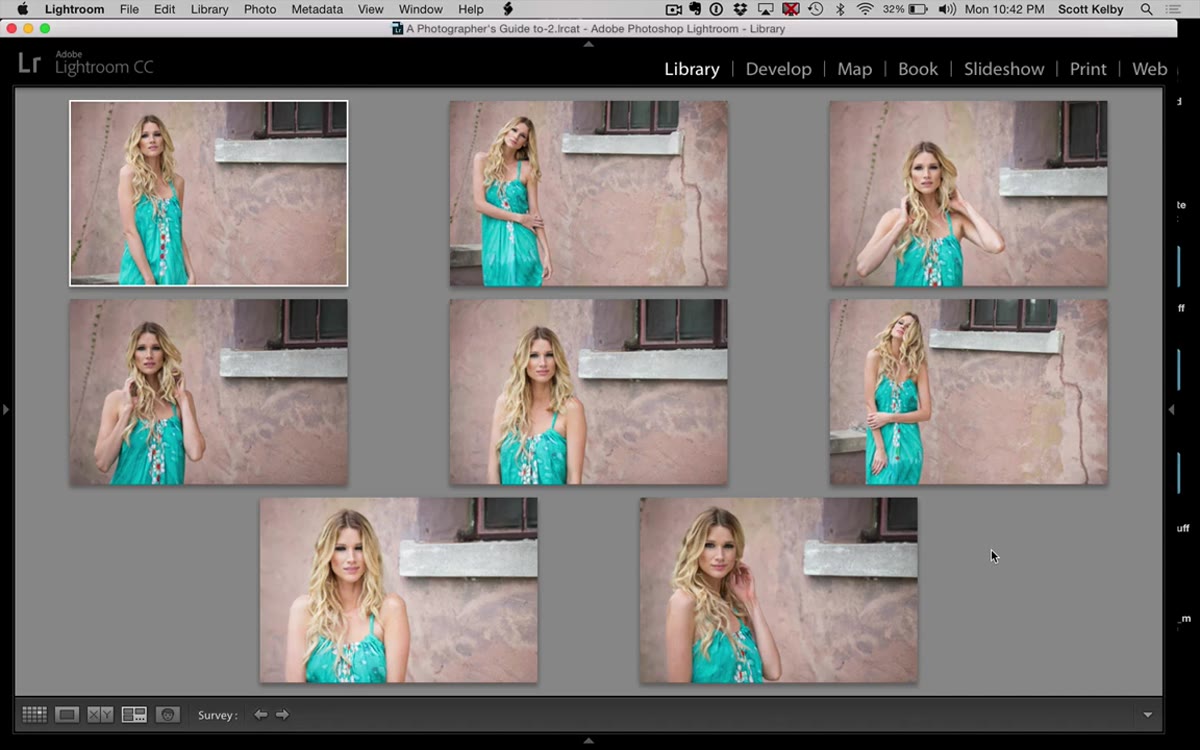The image size is (1200, 750).
Task: Open battery status showing 32%
Action: (905, 9)
